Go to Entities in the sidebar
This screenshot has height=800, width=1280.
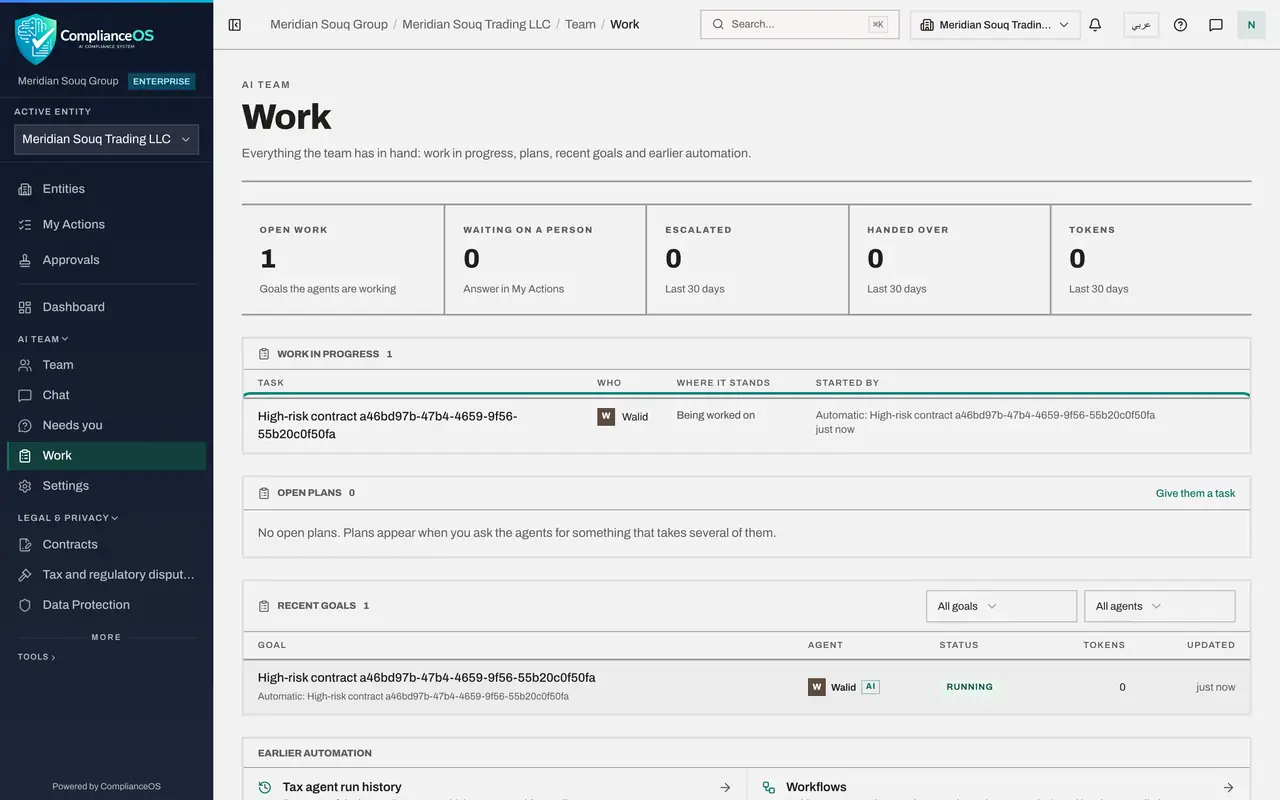coord(106,189)
